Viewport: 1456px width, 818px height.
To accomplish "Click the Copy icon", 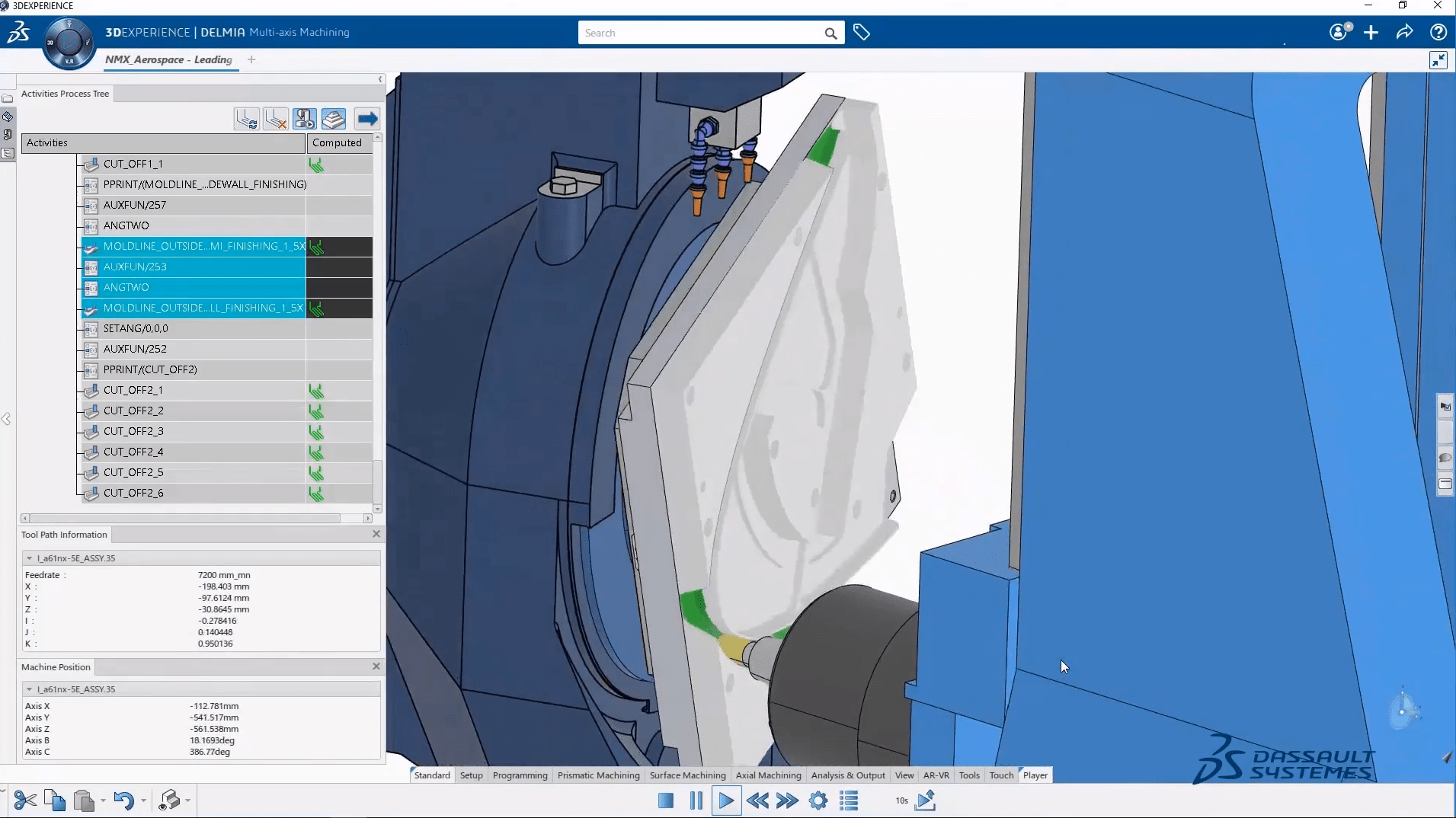I will (55, 800).
